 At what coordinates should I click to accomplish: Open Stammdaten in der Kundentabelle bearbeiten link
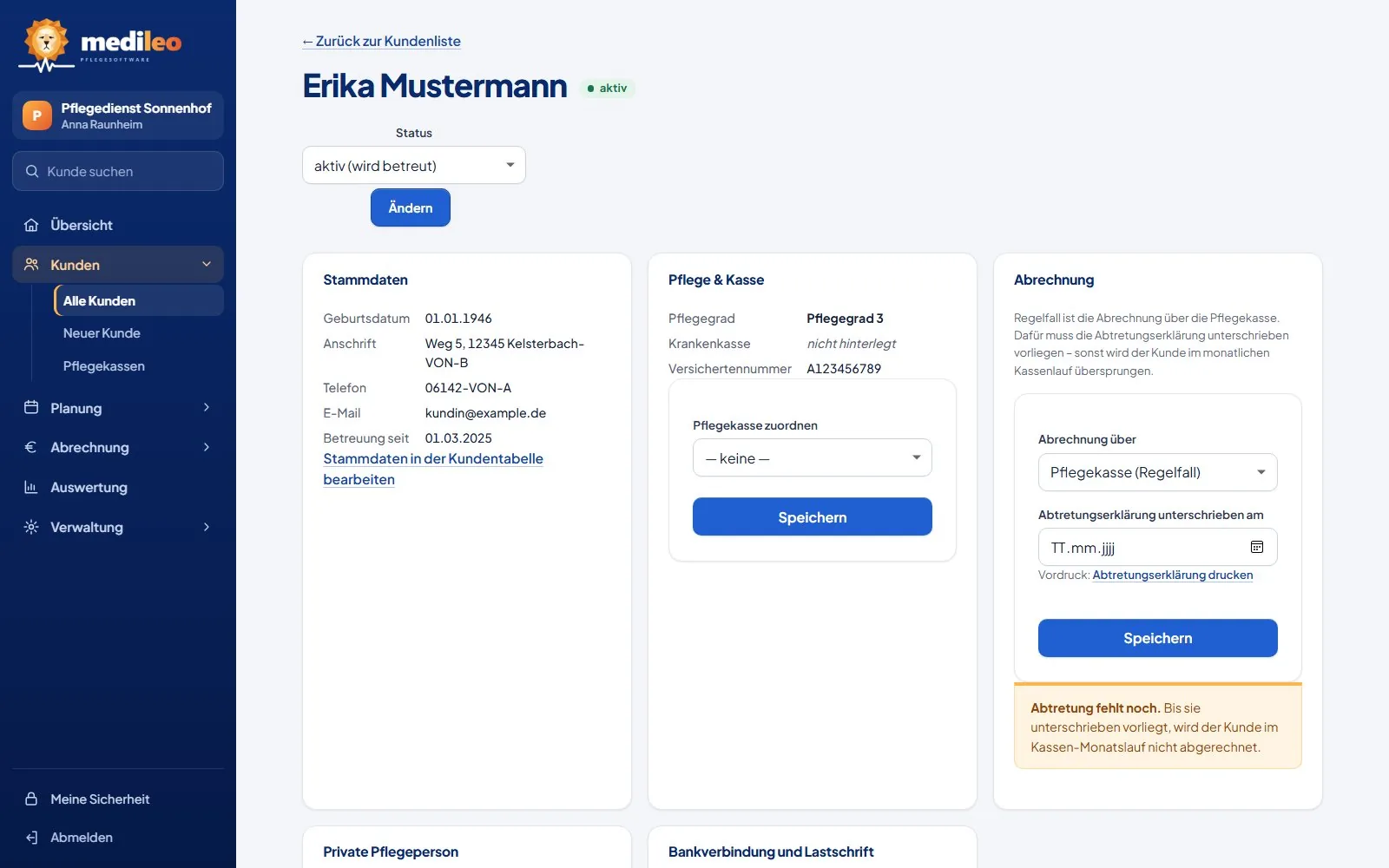[433, 469]
